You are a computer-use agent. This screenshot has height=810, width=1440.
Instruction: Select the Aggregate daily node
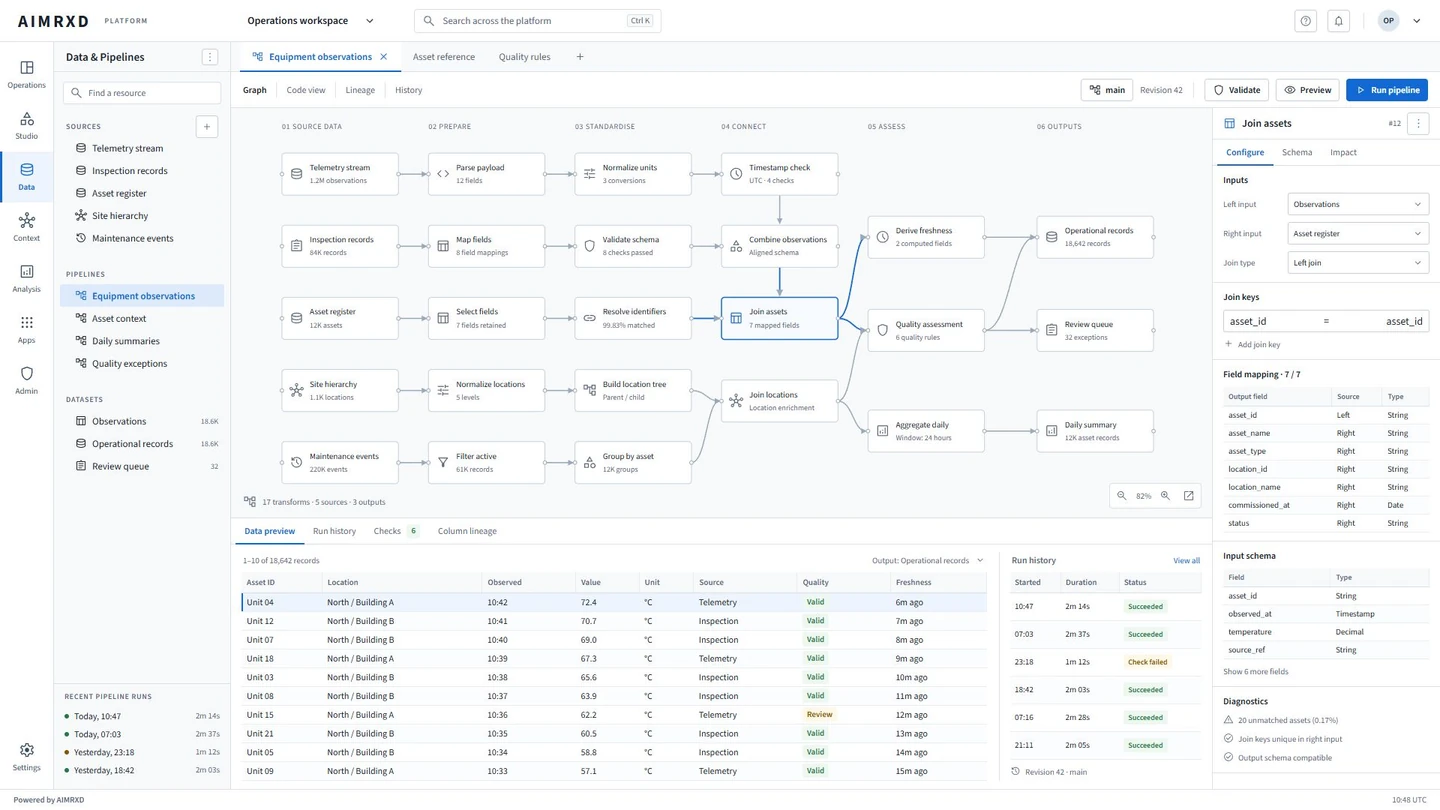click(926, 431)
